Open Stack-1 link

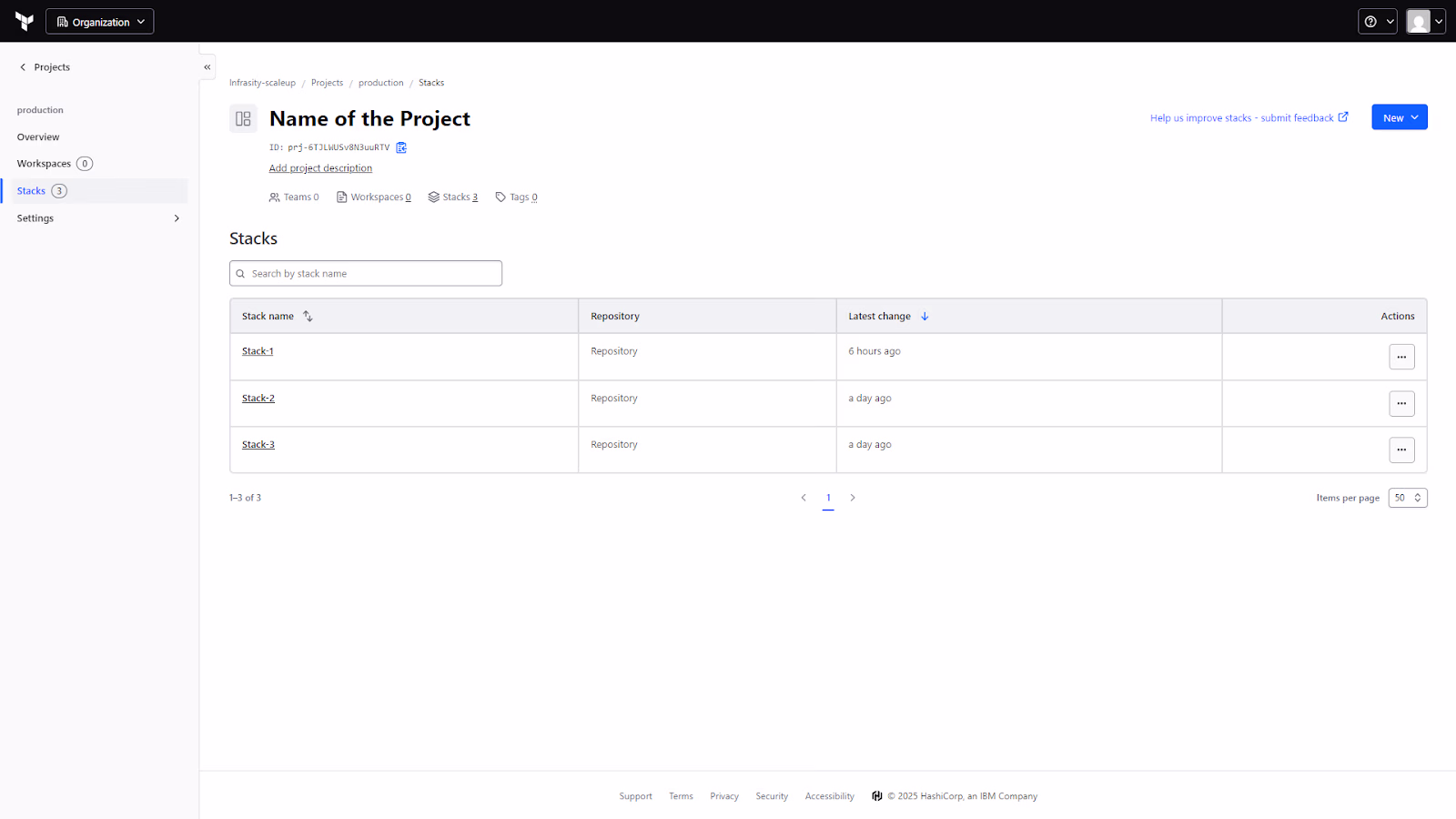coord(258,351)
